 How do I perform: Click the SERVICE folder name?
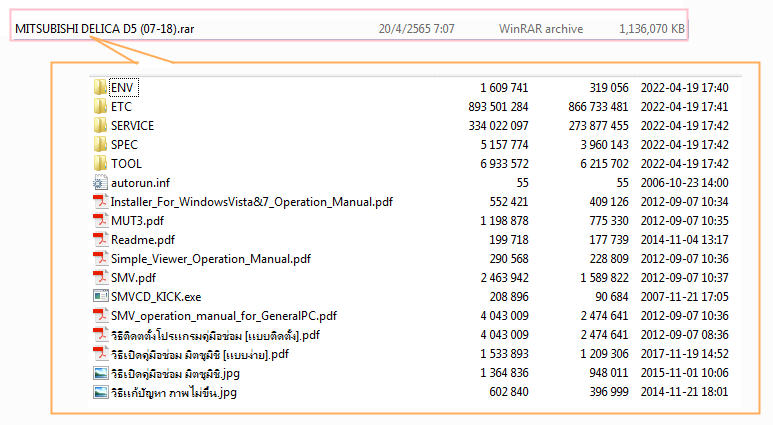[132, 126]
